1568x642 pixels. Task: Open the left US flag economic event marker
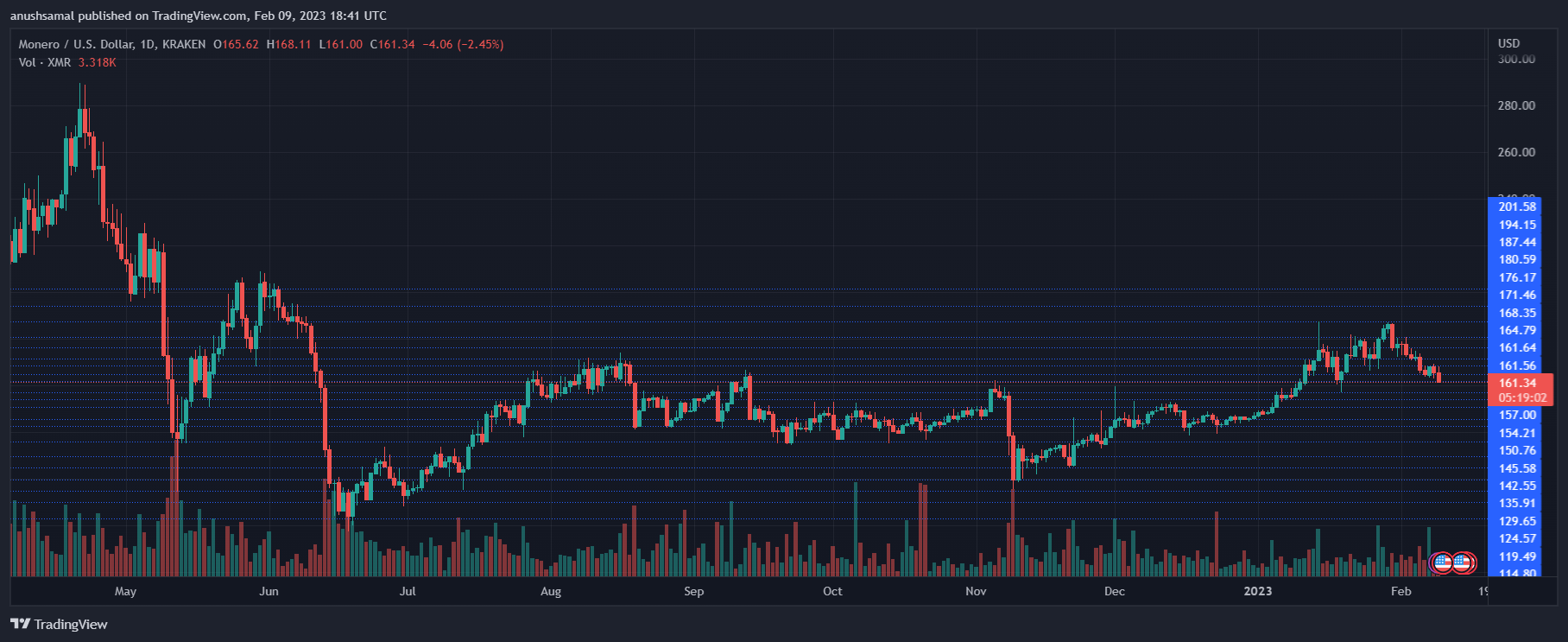[1442, 563]
